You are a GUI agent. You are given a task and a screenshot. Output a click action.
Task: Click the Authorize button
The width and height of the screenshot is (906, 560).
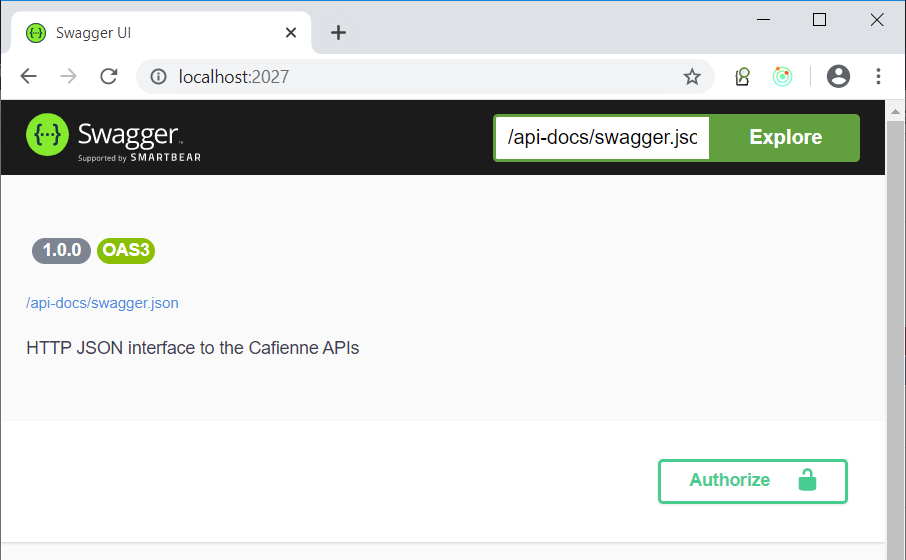(752, 481)
